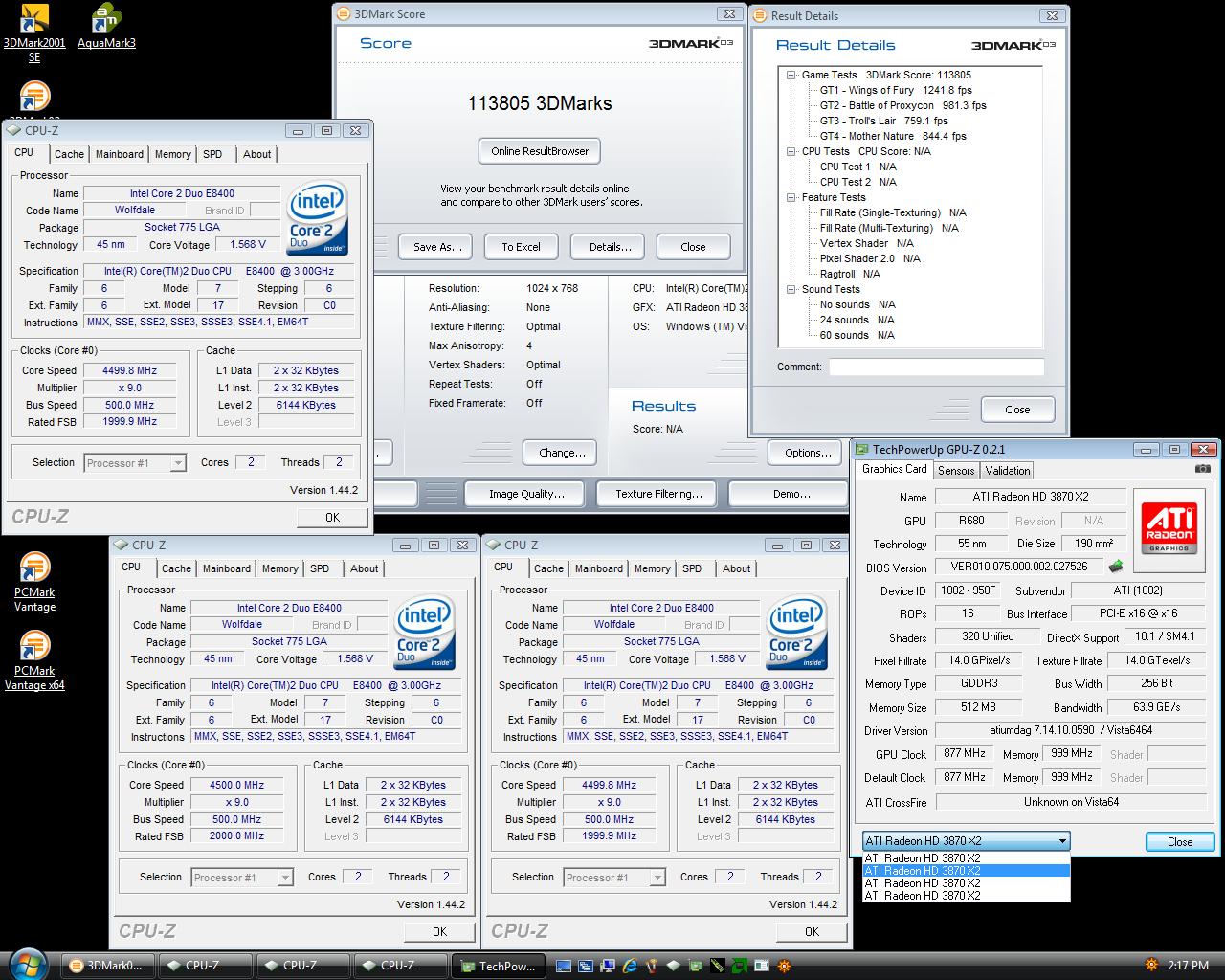Image resolution: width=1225 pixels, height=980 pixels.
Task: Open the Mainboard tab in the 4500.0 MHz CPU-Z window
Action: pyautogui.click(x=227, y=568)
